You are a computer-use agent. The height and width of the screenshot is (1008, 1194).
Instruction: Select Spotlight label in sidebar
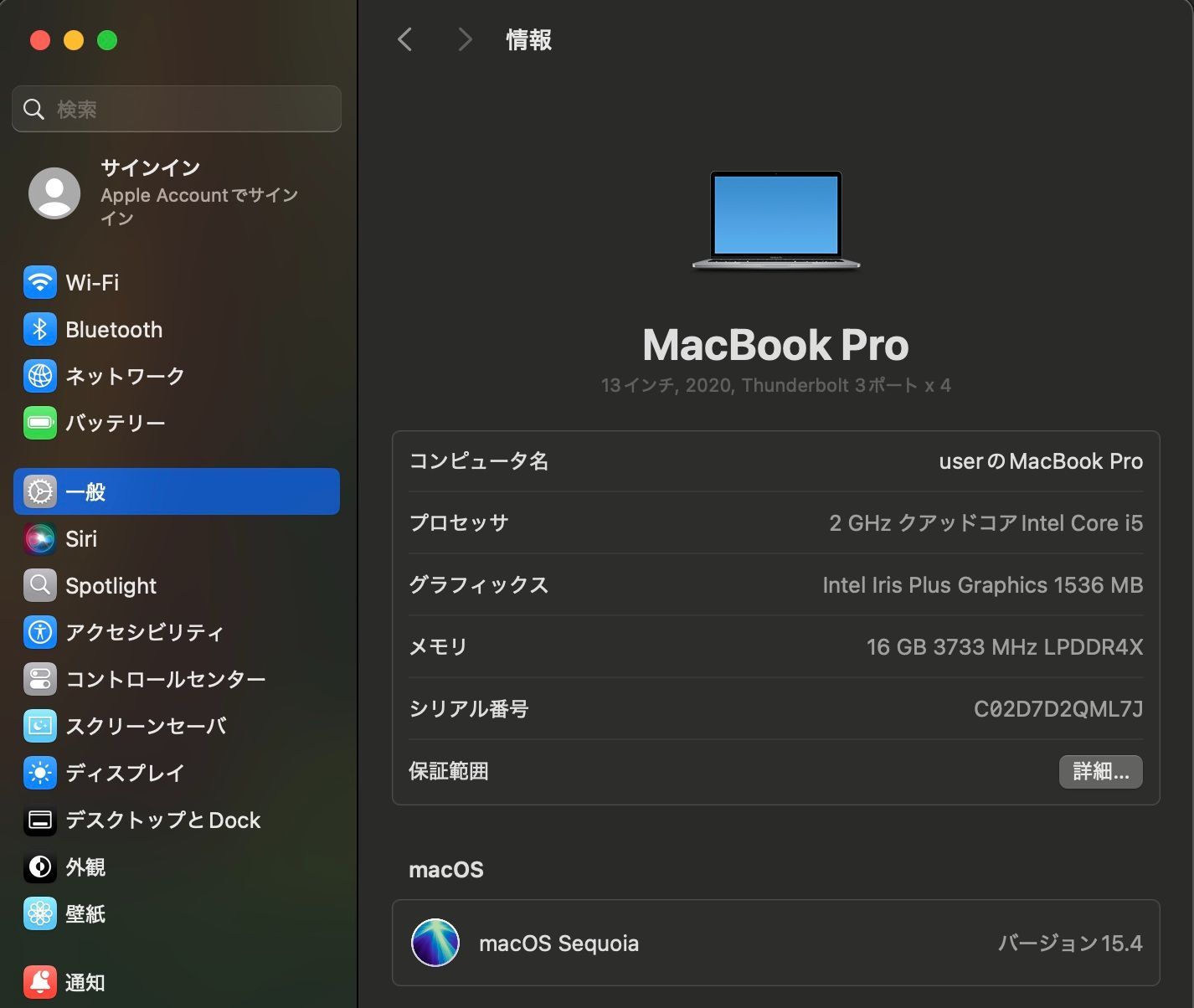pyautogui.click(x=111, y=586)
